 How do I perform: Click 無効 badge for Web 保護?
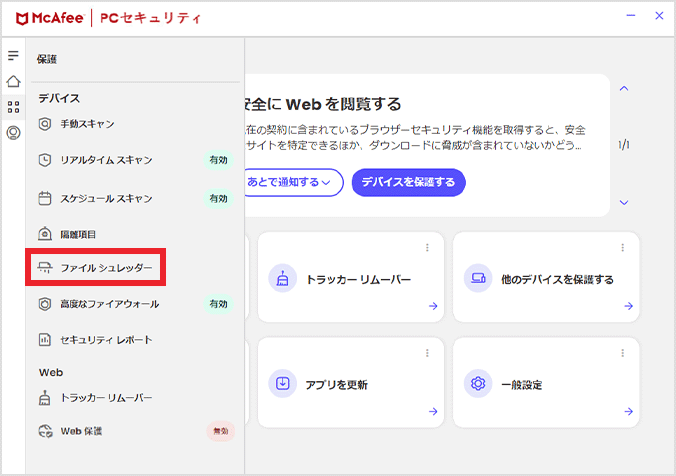[221, 431]
